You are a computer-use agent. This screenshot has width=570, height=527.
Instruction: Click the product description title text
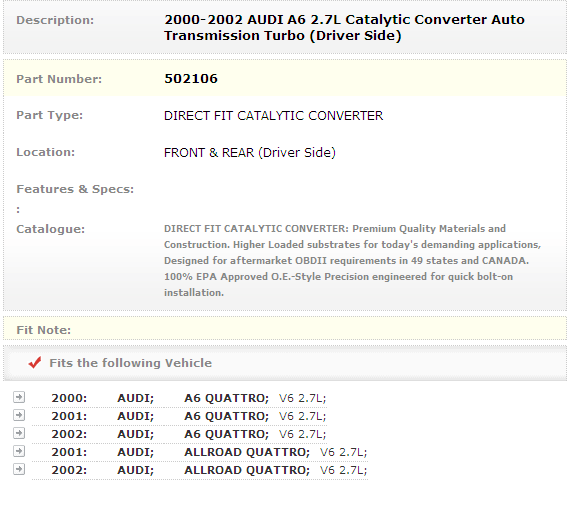tap(344, 28)
